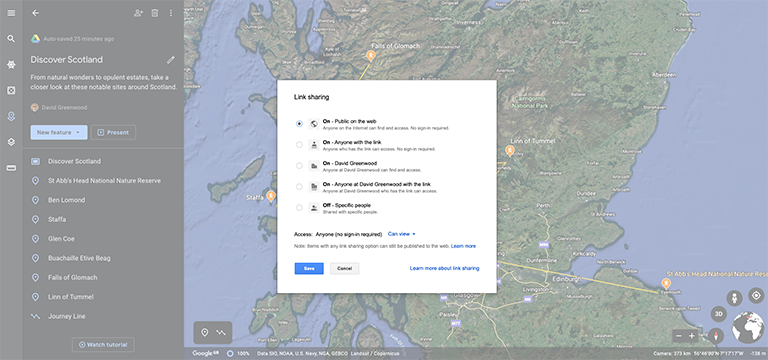Click the I'm Feeling Lucky dice icon
The height and width of the screenshot is (360, 768).
point(11,90)
